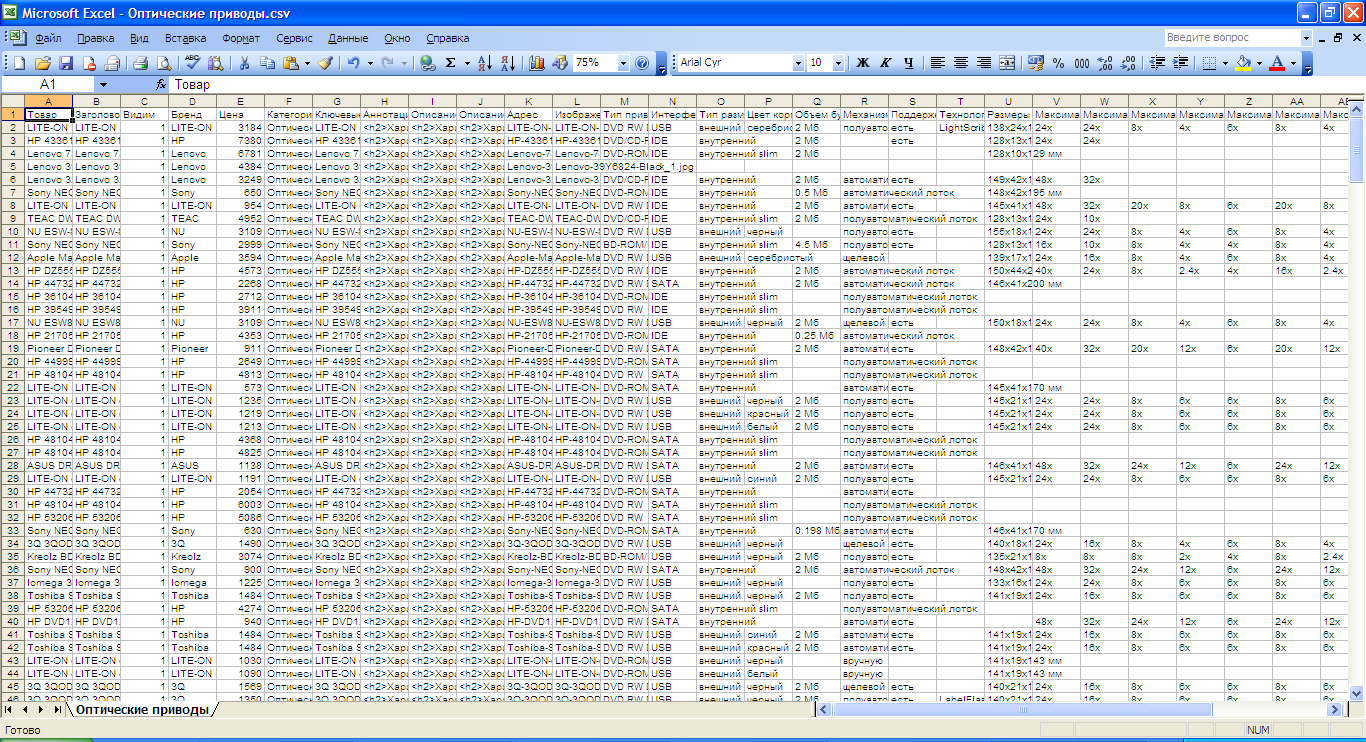Create a new blank workbook
Screen dimensions: 1366x742
[21, 63]
